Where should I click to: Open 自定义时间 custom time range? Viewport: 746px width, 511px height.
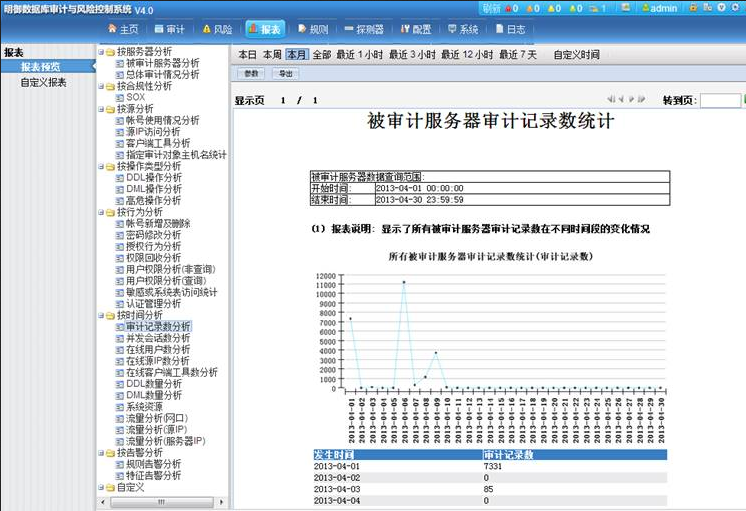click(577, 55)
